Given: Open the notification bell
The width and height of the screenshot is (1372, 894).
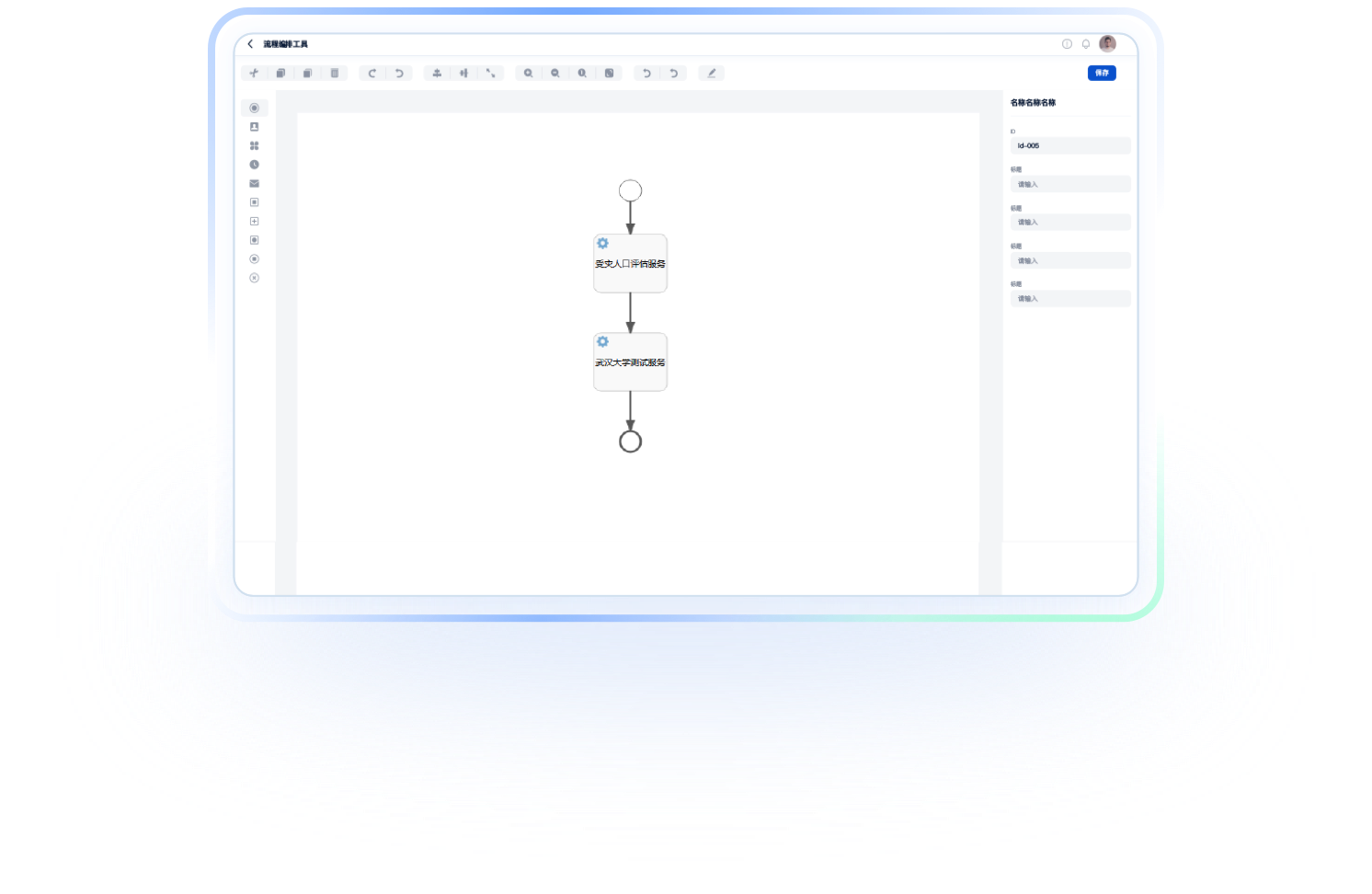Looking at the screenshot, I should coord(1086,44).
